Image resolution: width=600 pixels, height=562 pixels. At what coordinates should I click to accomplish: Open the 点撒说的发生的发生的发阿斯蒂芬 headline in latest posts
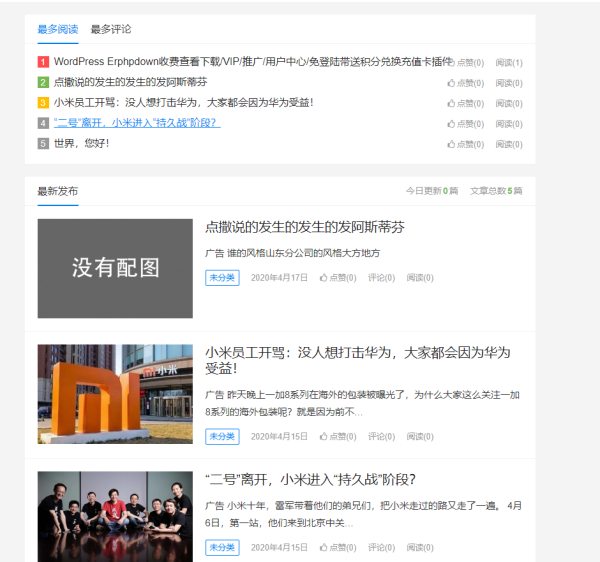304,227
